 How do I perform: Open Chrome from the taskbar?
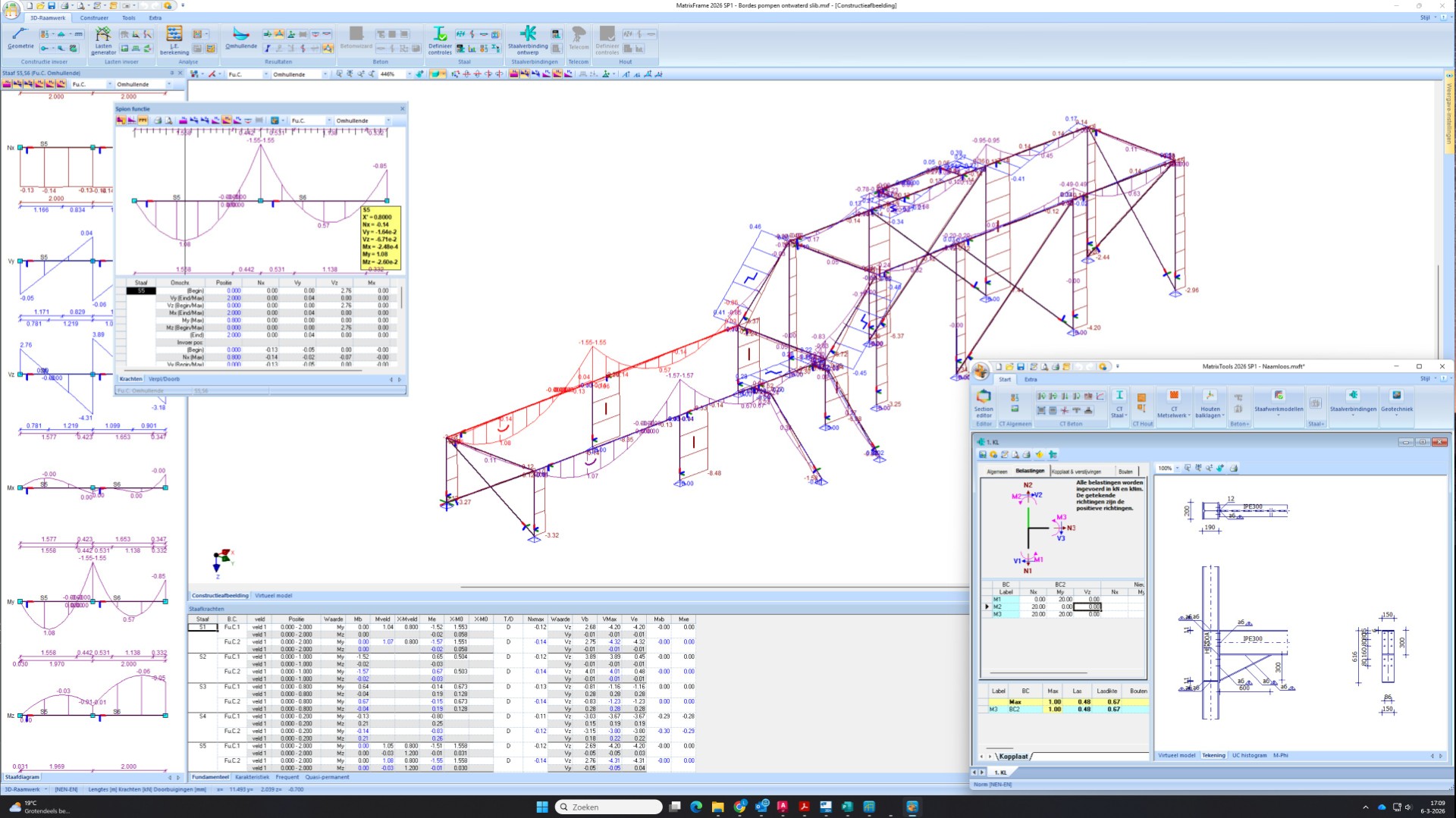click(x=739, y=807)
